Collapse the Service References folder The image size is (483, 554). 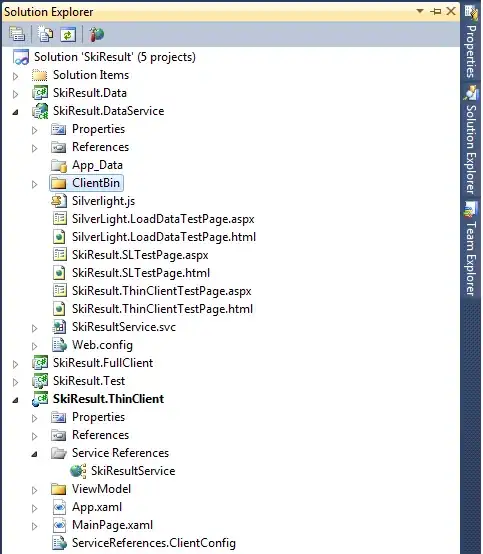[x=34, y=454]
